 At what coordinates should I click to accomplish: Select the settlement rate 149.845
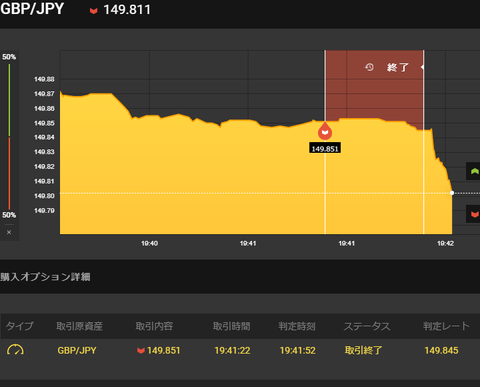441,350
